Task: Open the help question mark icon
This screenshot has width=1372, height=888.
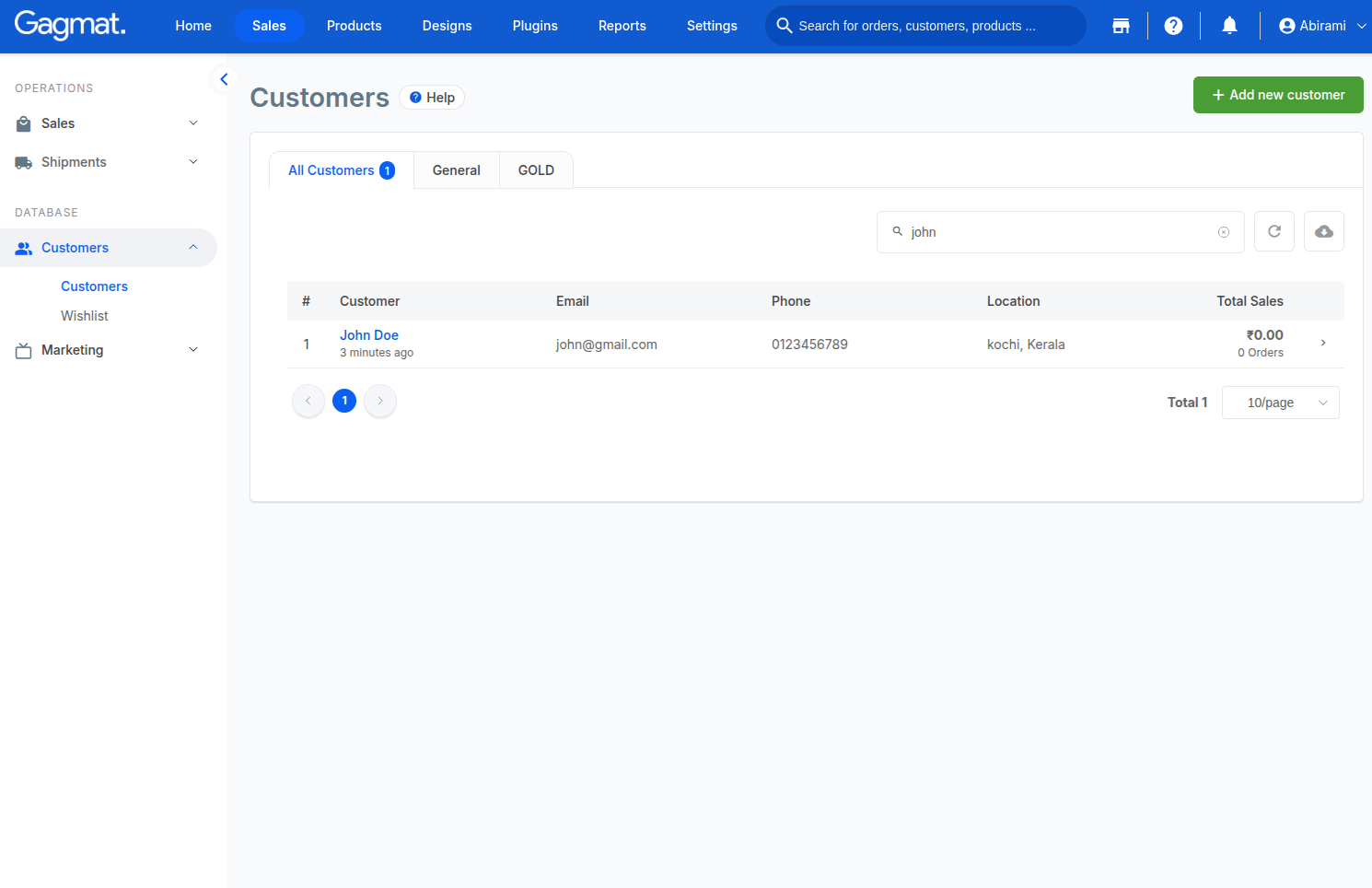Action: point(1173,26)
